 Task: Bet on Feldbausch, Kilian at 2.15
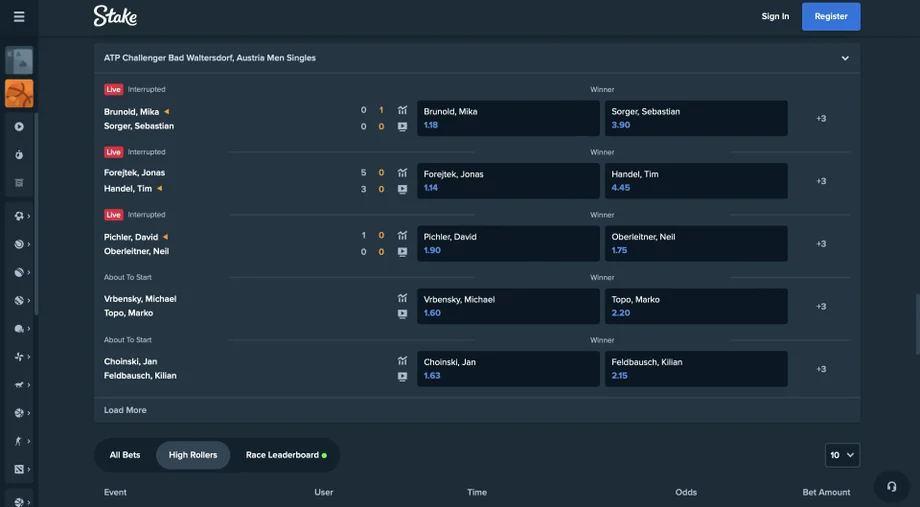[696, 369]
